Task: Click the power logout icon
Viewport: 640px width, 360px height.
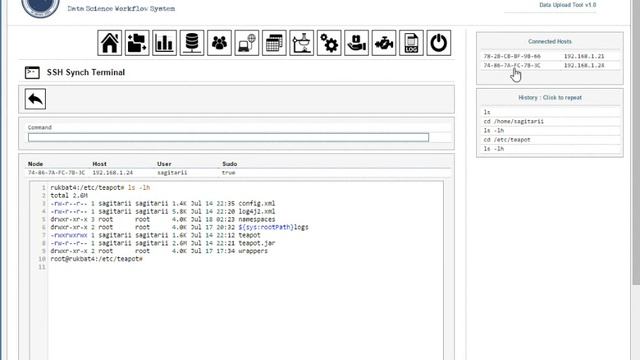Action: (439, 43)
